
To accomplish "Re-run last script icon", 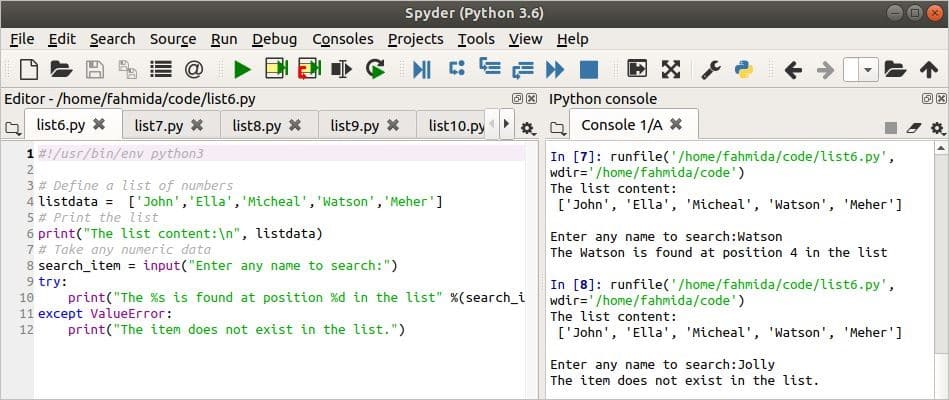I will click(x=375, y=69).
